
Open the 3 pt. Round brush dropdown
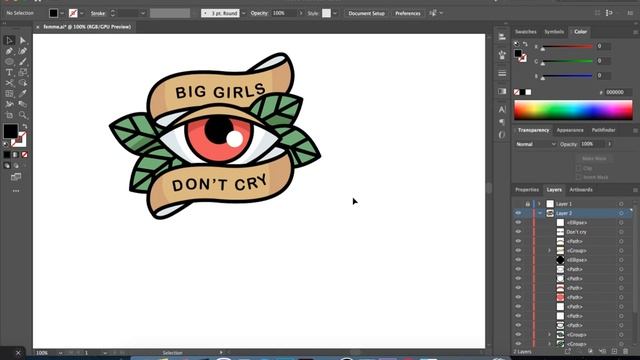[244, 13]
